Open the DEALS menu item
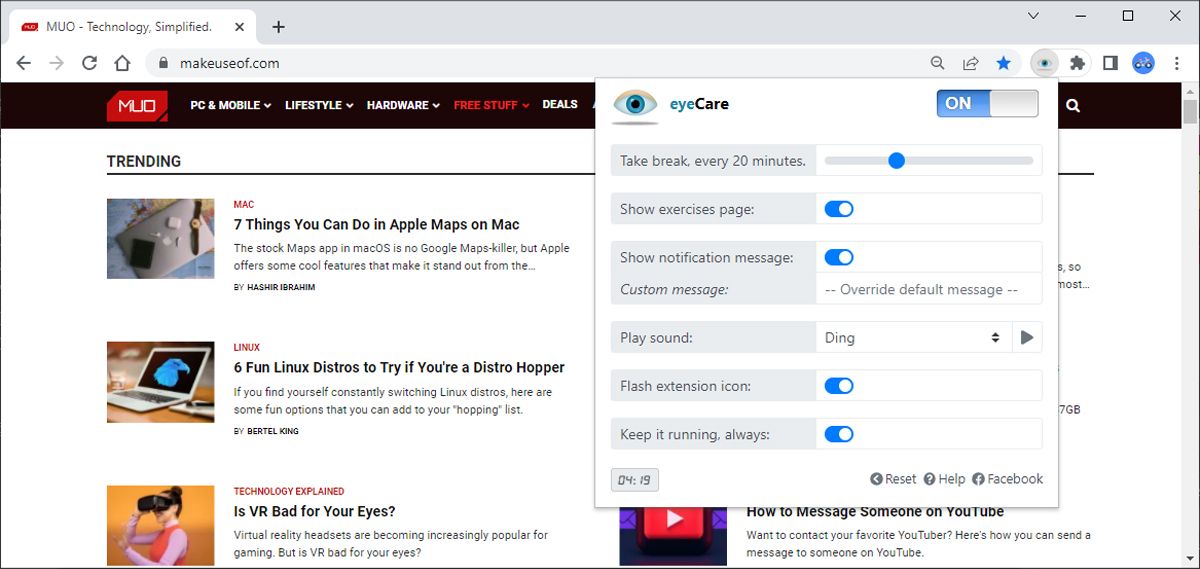The width and height of the screenshot is (1200, 569). 560,104
